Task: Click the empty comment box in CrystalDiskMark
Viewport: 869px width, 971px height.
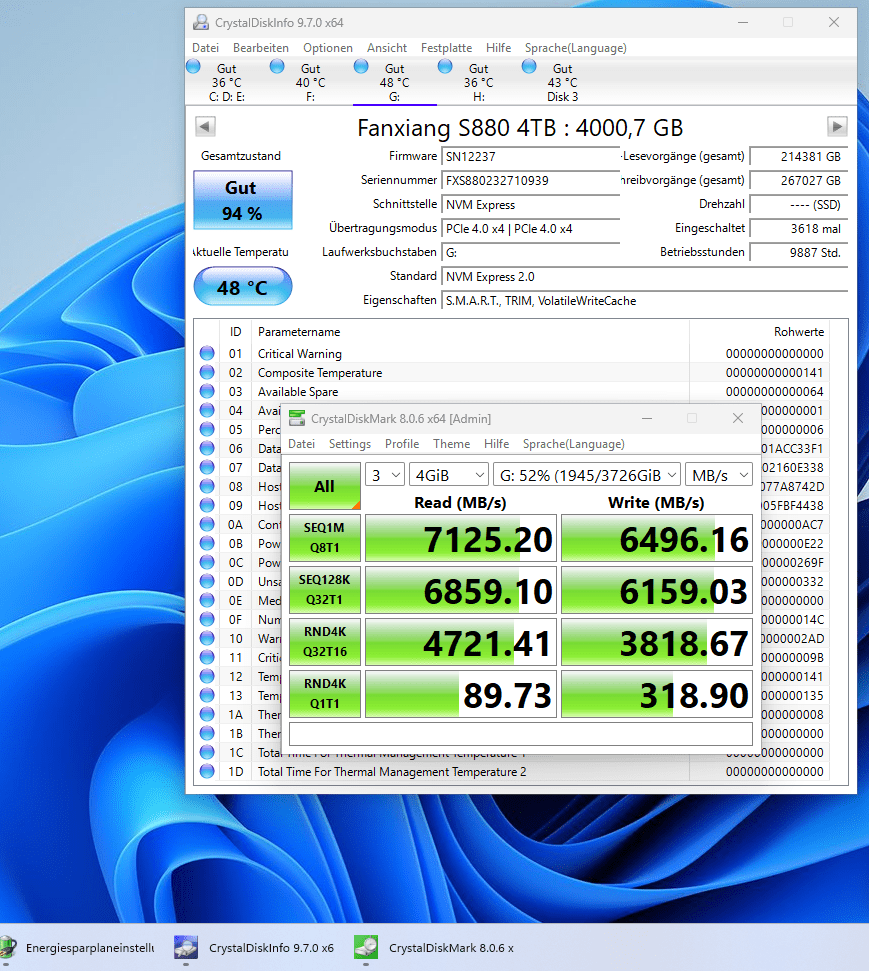Action: [520, 734]
